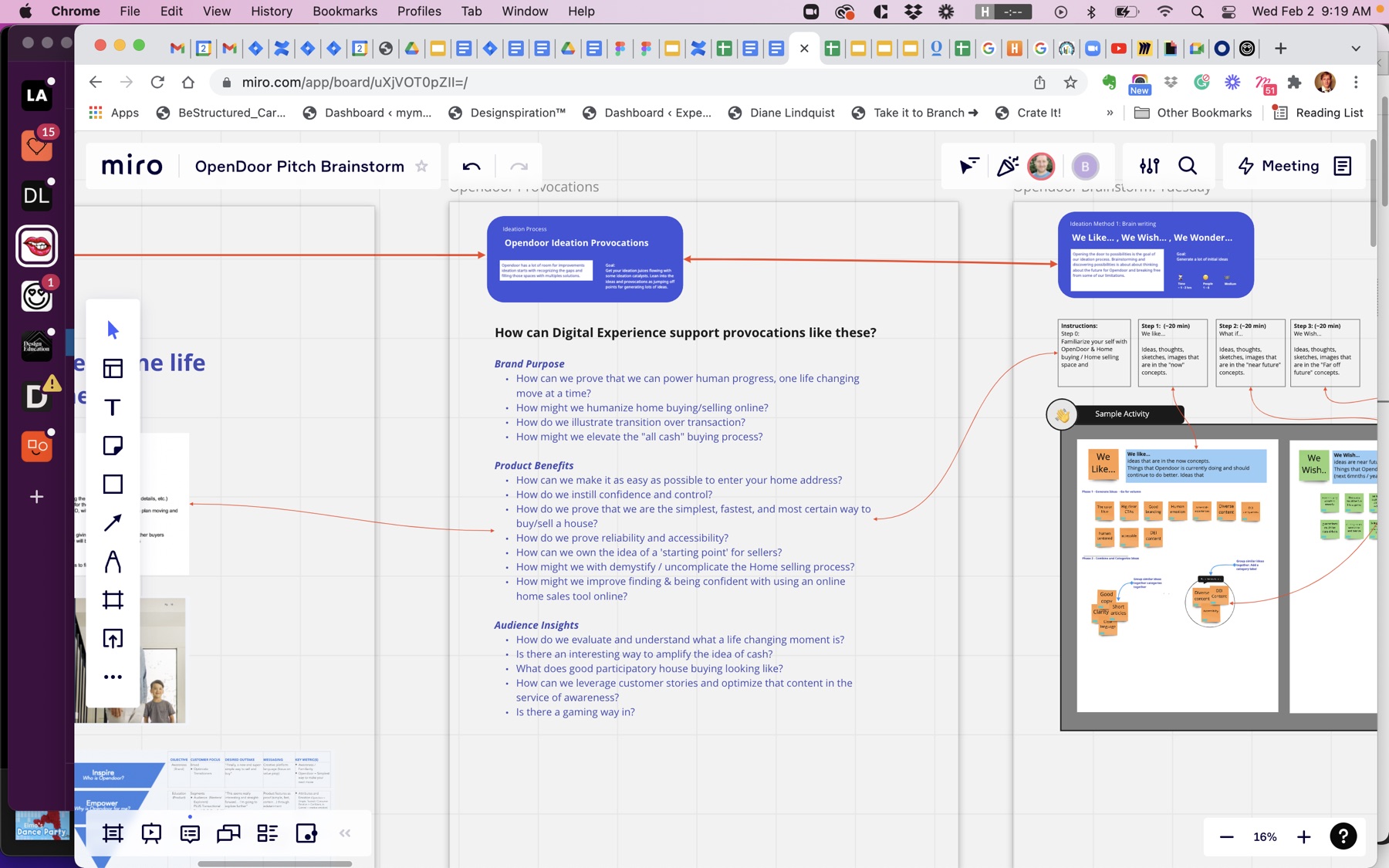Open the Designspiration bookmark
Screen dimensions: 1389x868
click(x=507, y=113)
